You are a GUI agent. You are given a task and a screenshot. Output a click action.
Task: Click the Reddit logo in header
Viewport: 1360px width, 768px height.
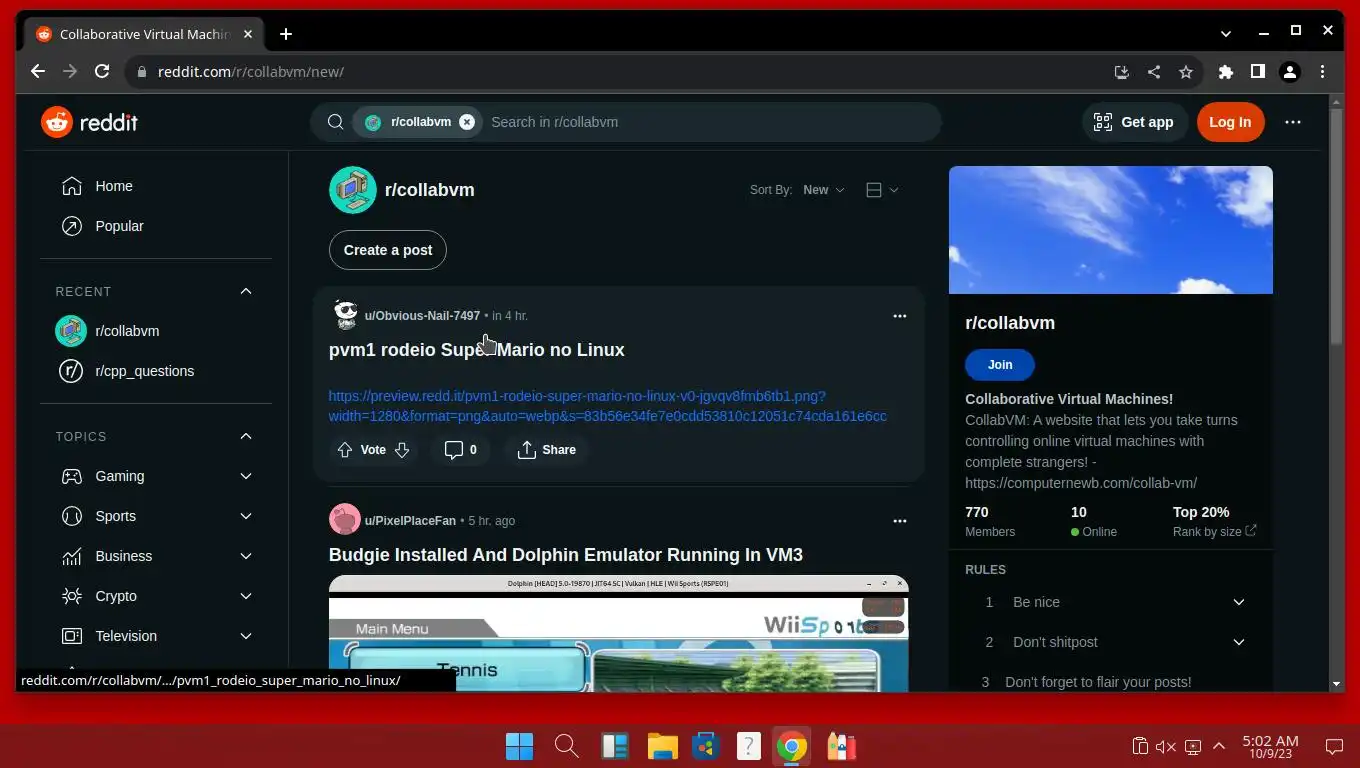[x=89, y=122]
